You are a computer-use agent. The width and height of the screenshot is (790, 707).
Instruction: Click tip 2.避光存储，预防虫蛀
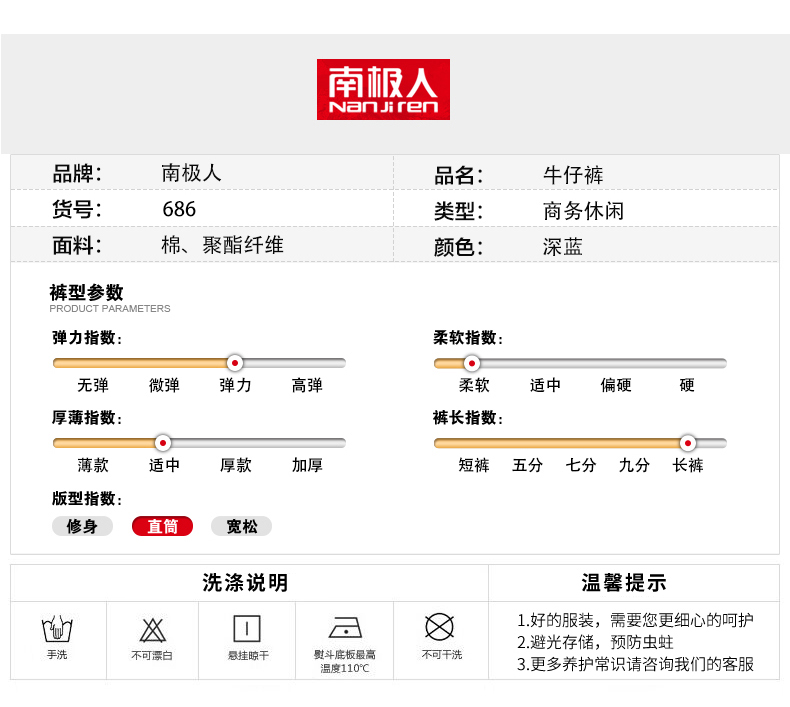point(595,642)
